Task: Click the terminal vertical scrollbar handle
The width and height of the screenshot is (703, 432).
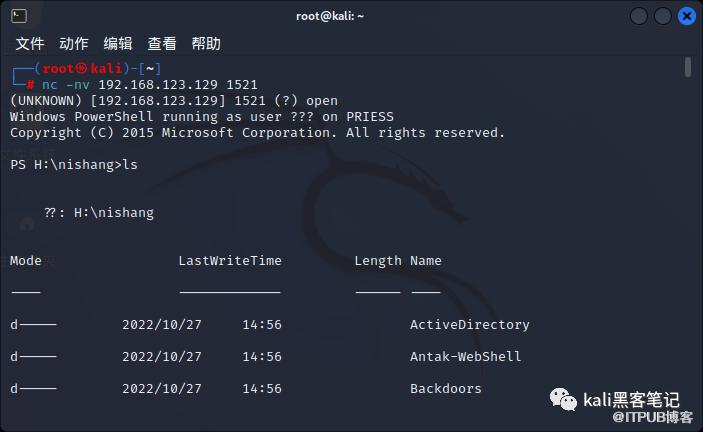Action: tap(688, 67)
